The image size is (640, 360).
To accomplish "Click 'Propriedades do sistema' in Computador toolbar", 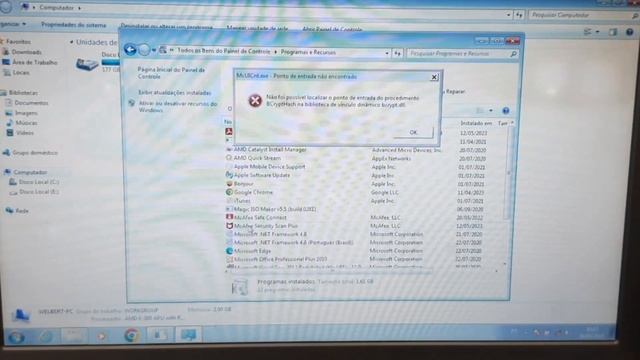I will point(73,25).
